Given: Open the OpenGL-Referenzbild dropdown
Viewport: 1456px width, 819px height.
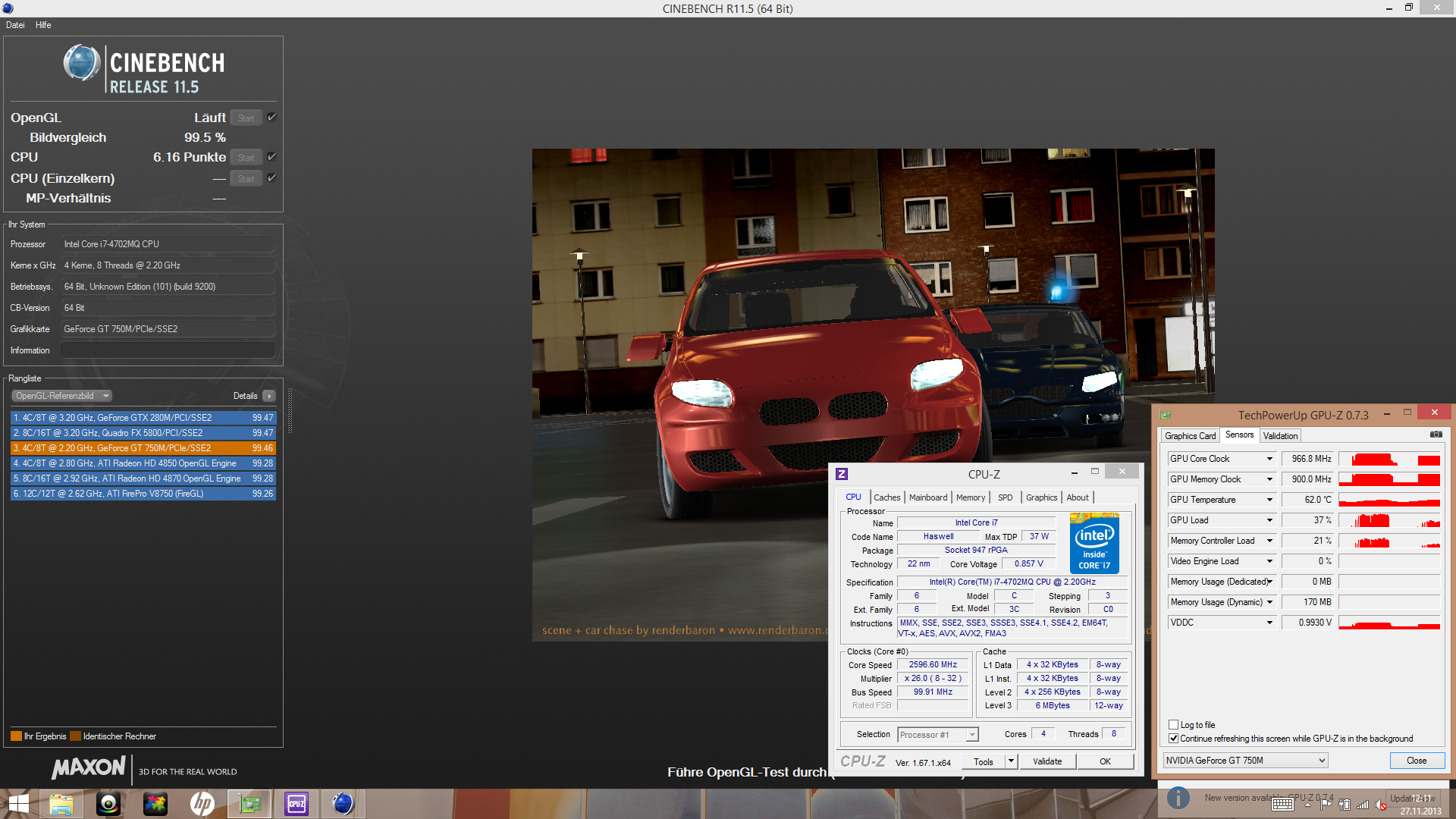Looking at the screenshot, I should 62,396.
